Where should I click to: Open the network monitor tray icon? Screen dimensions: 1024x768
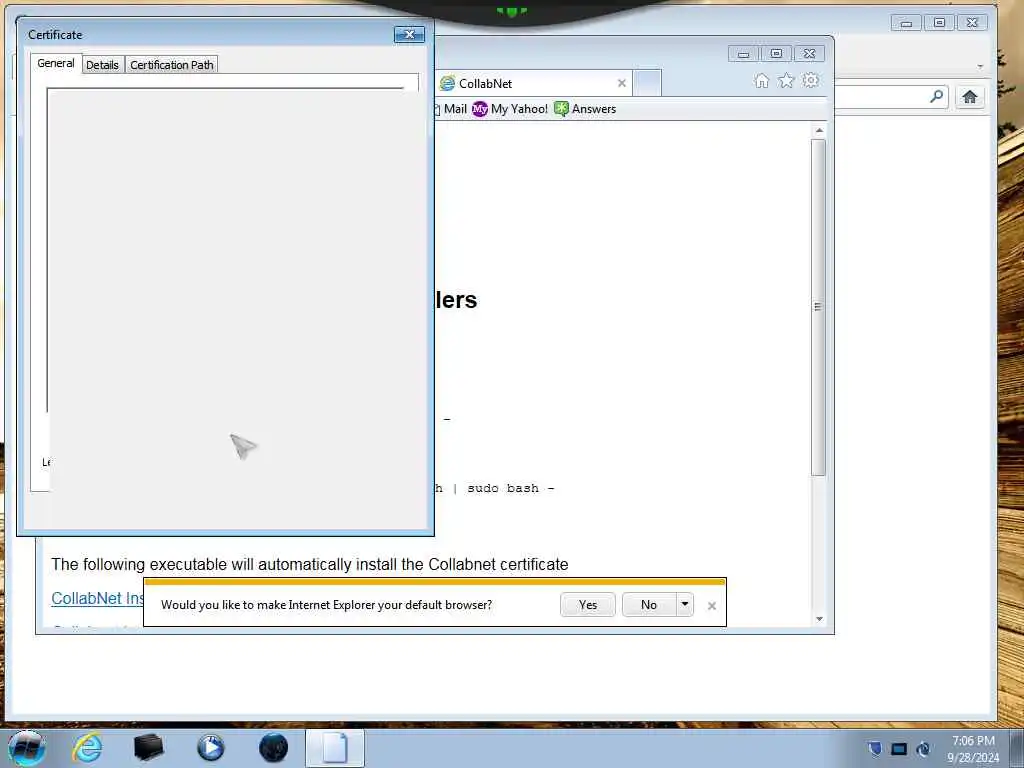tap(899, 748)
